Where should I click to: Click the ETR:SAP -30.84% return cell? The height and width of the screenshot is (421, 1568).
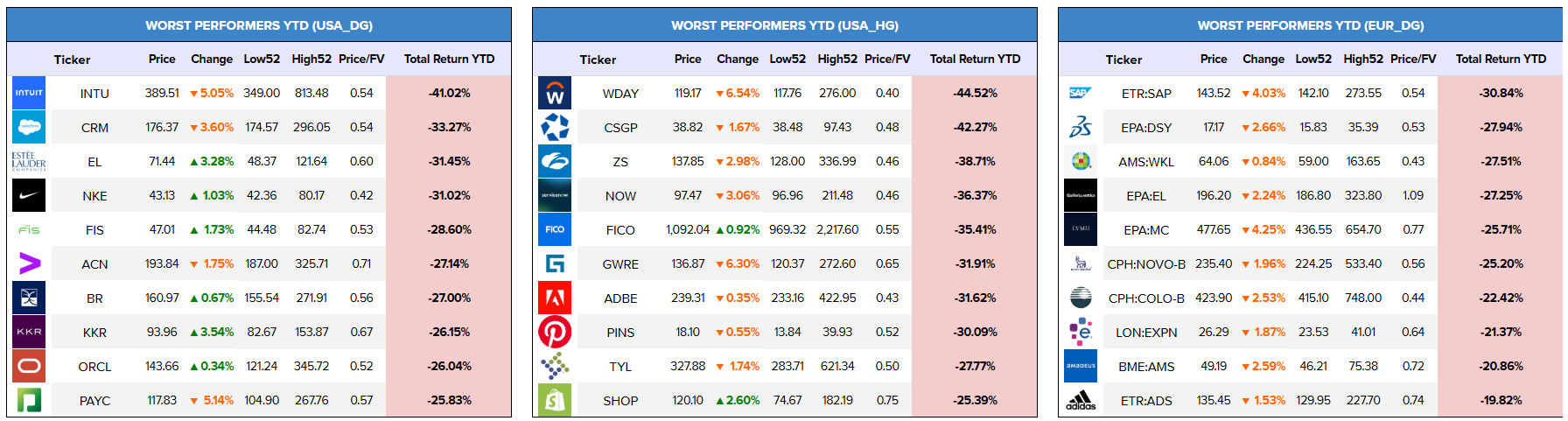[x=1501, y=93]
